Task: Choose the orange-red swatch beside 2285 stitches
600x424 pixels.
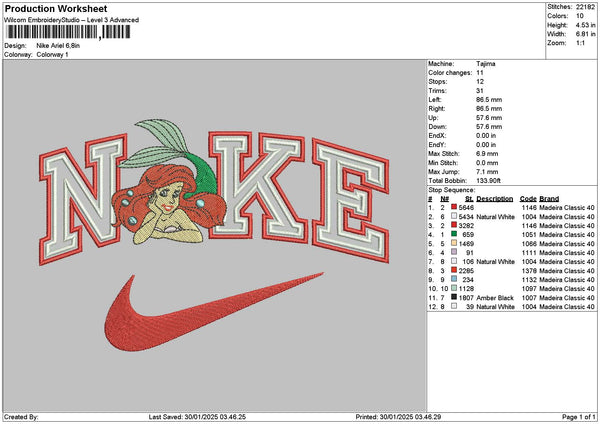Action: pos(454,270)
